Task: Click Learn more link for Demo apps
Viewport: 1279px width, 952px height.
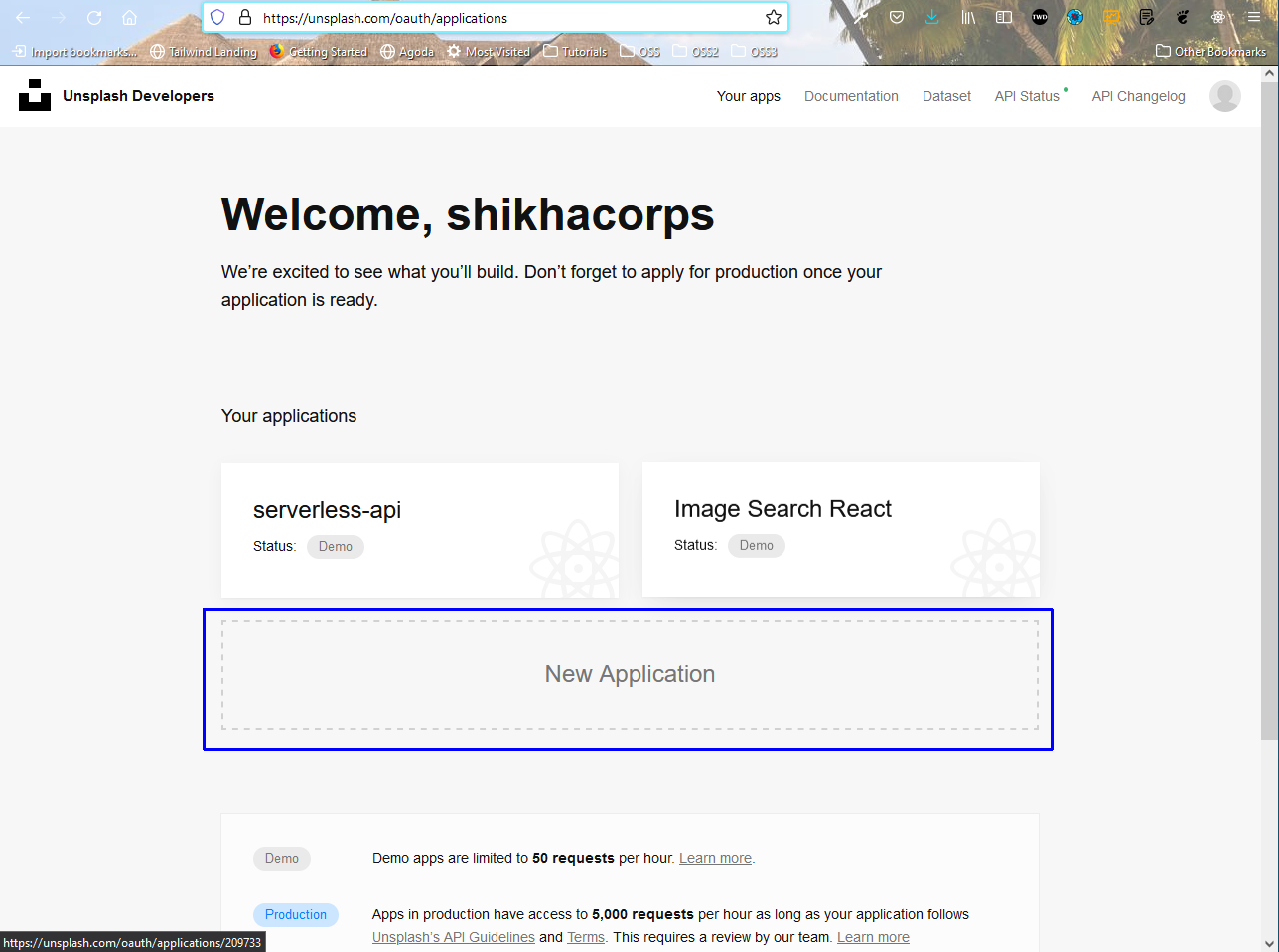Action: coord(715,858)
